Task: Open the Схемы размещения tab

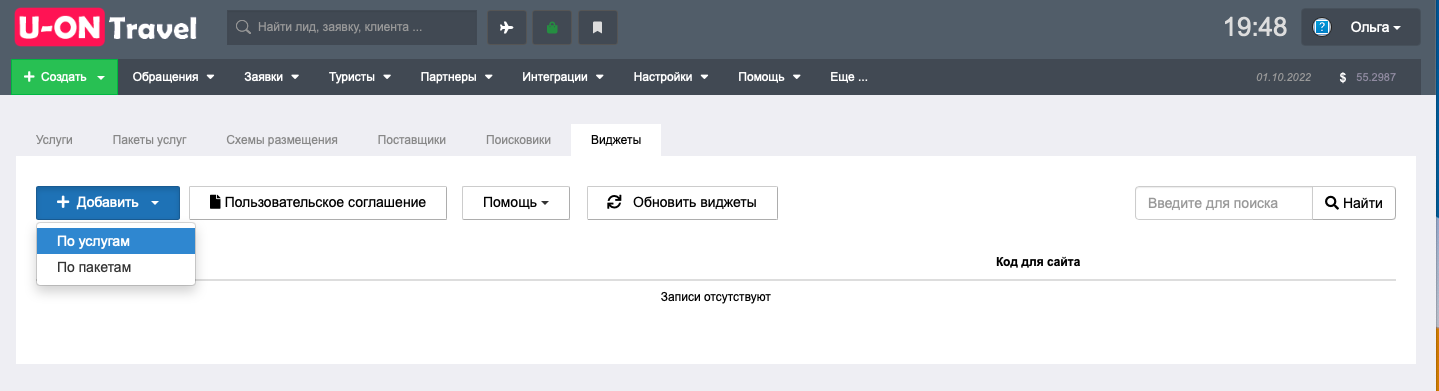Action: 282,140
